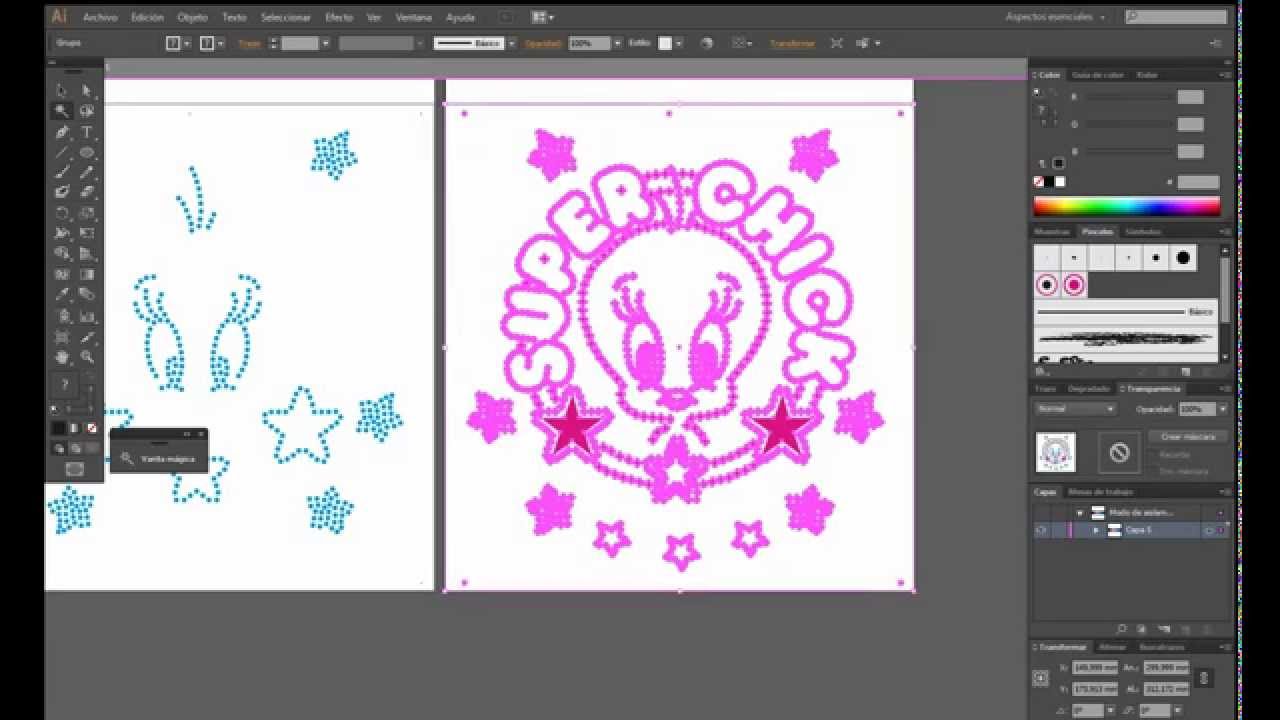This screenshot has height=720, width=1280.
Task: Open the Efecto menu
Action: pos(339,17)
